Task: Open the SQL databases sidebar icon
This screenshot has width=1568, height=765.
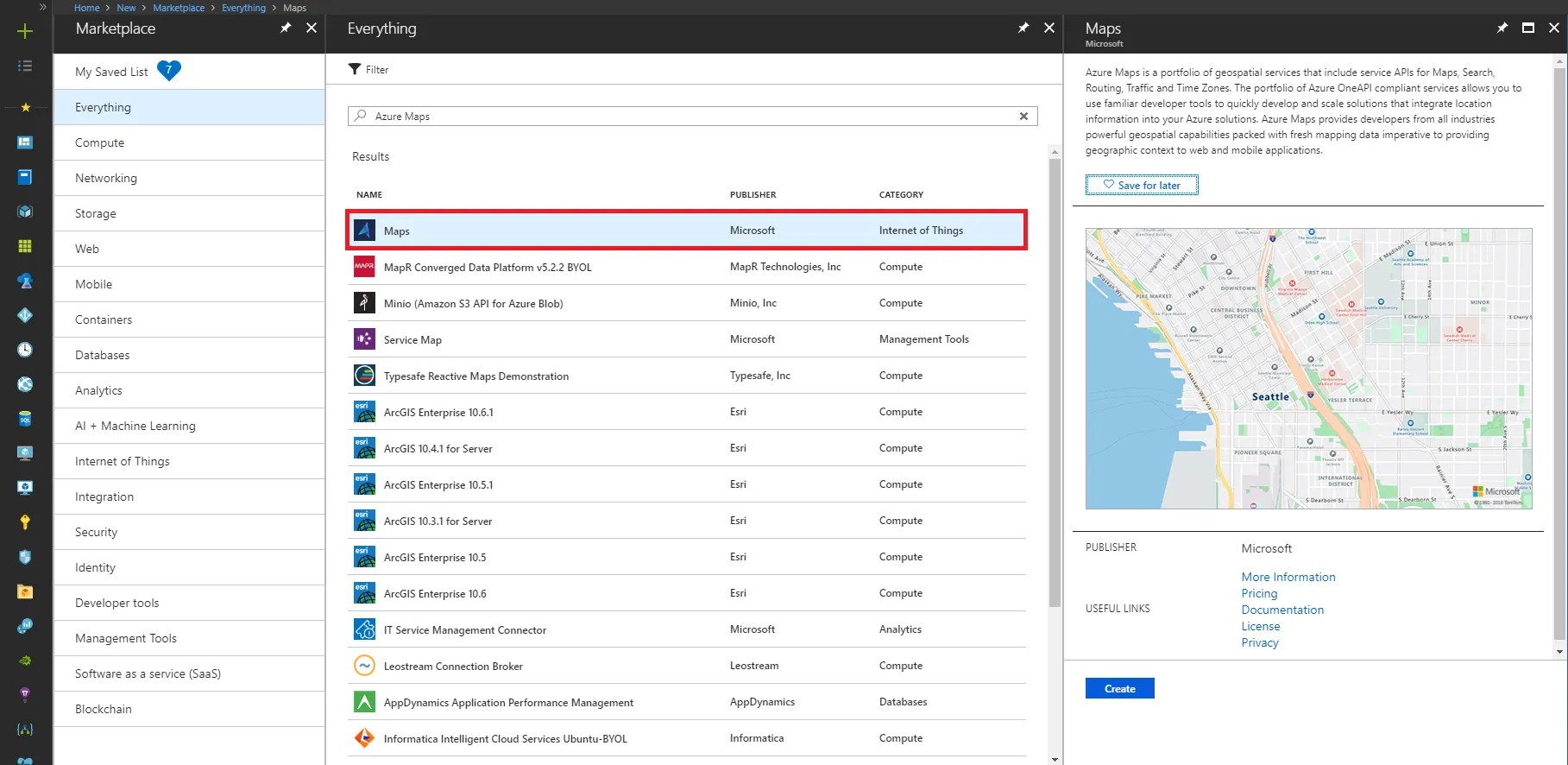Action: [x=25, y=419]
